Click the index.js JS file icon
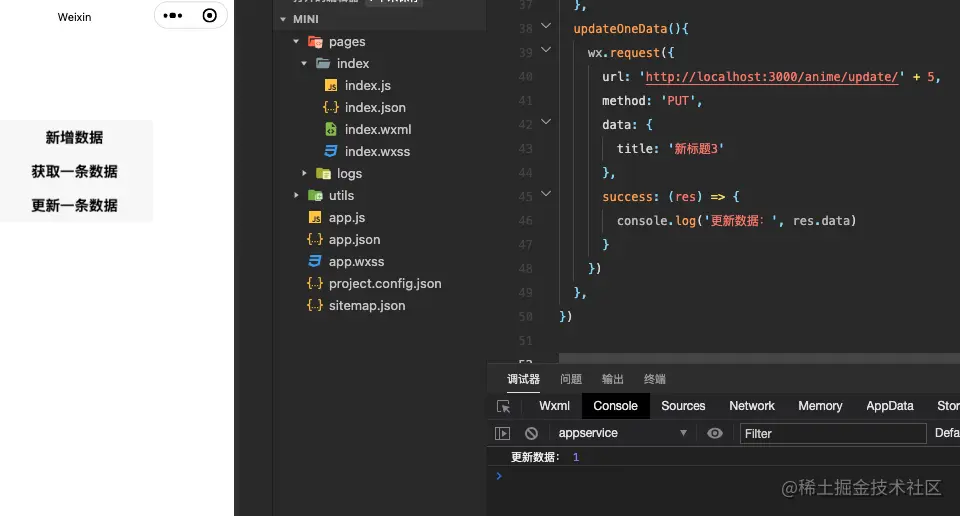 331,86
